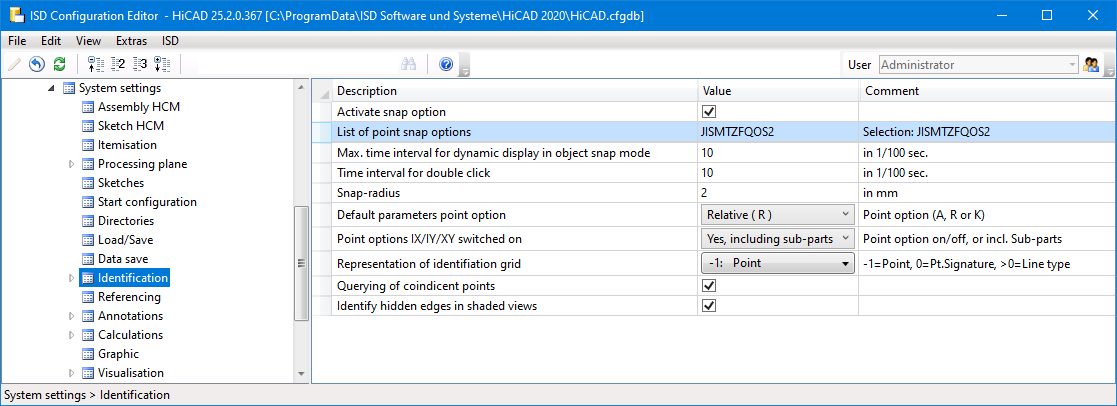The height and width of the screenshot is (406, 1117).
Task: Click the tree panel vertical scrollbar thumb
Action: (301, 263)
